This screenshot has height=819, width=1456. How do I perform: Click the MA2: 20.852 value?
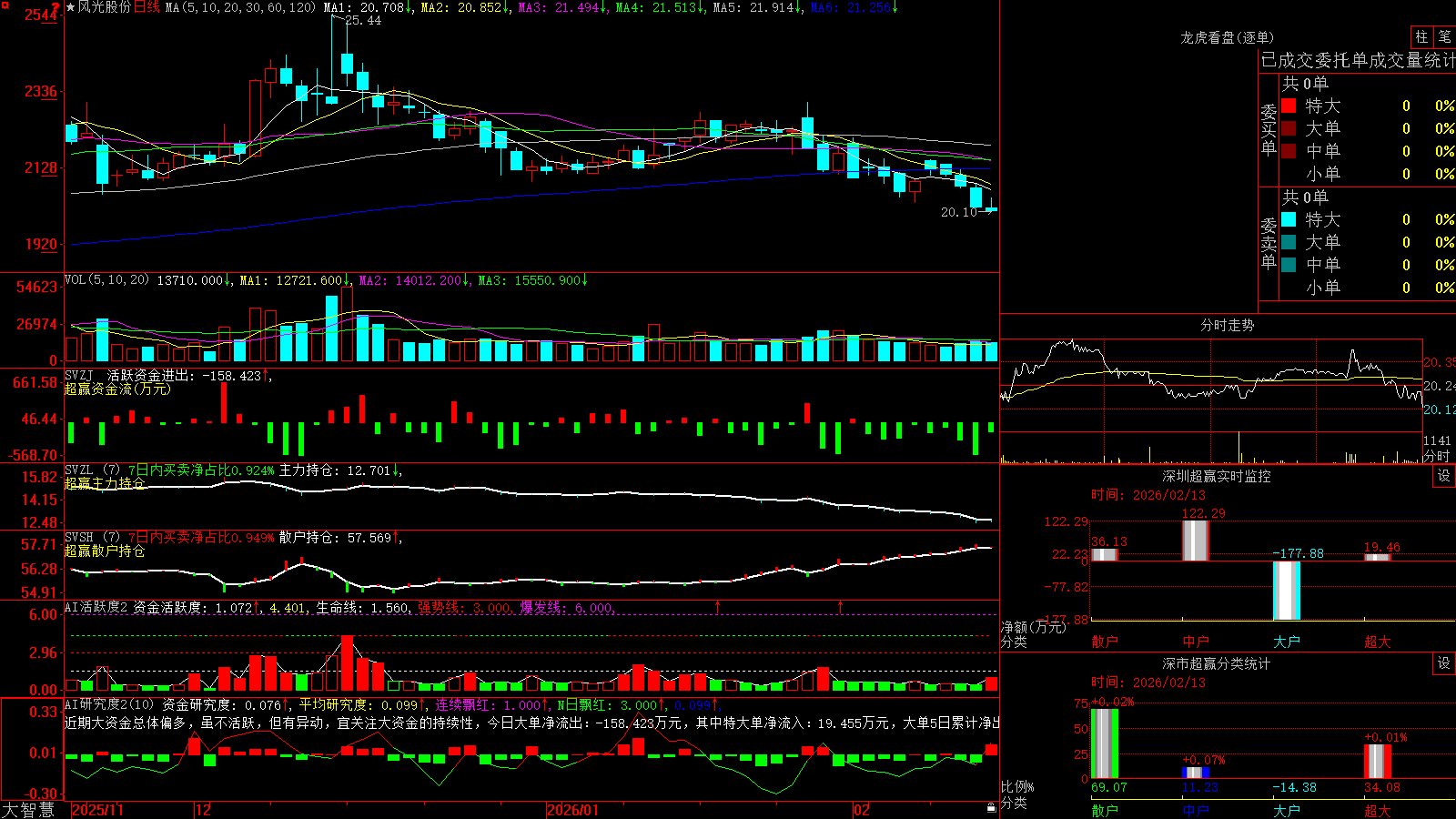click(461, 7)
